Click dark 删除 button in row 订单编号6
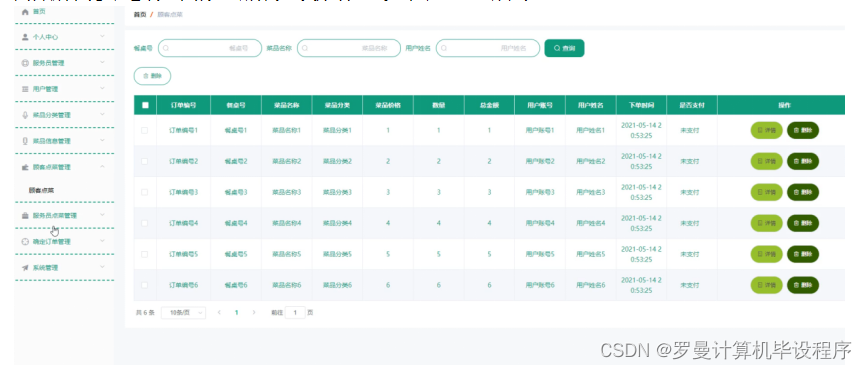 802,285
